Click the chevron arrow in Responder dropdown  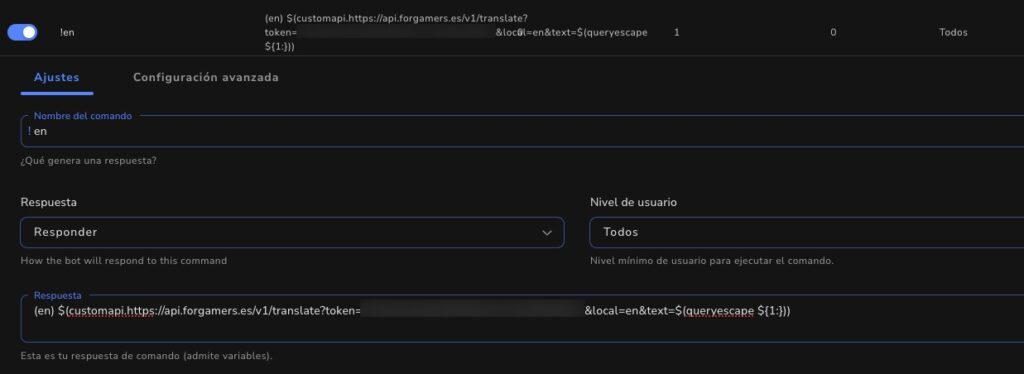[x=547, y=233]
